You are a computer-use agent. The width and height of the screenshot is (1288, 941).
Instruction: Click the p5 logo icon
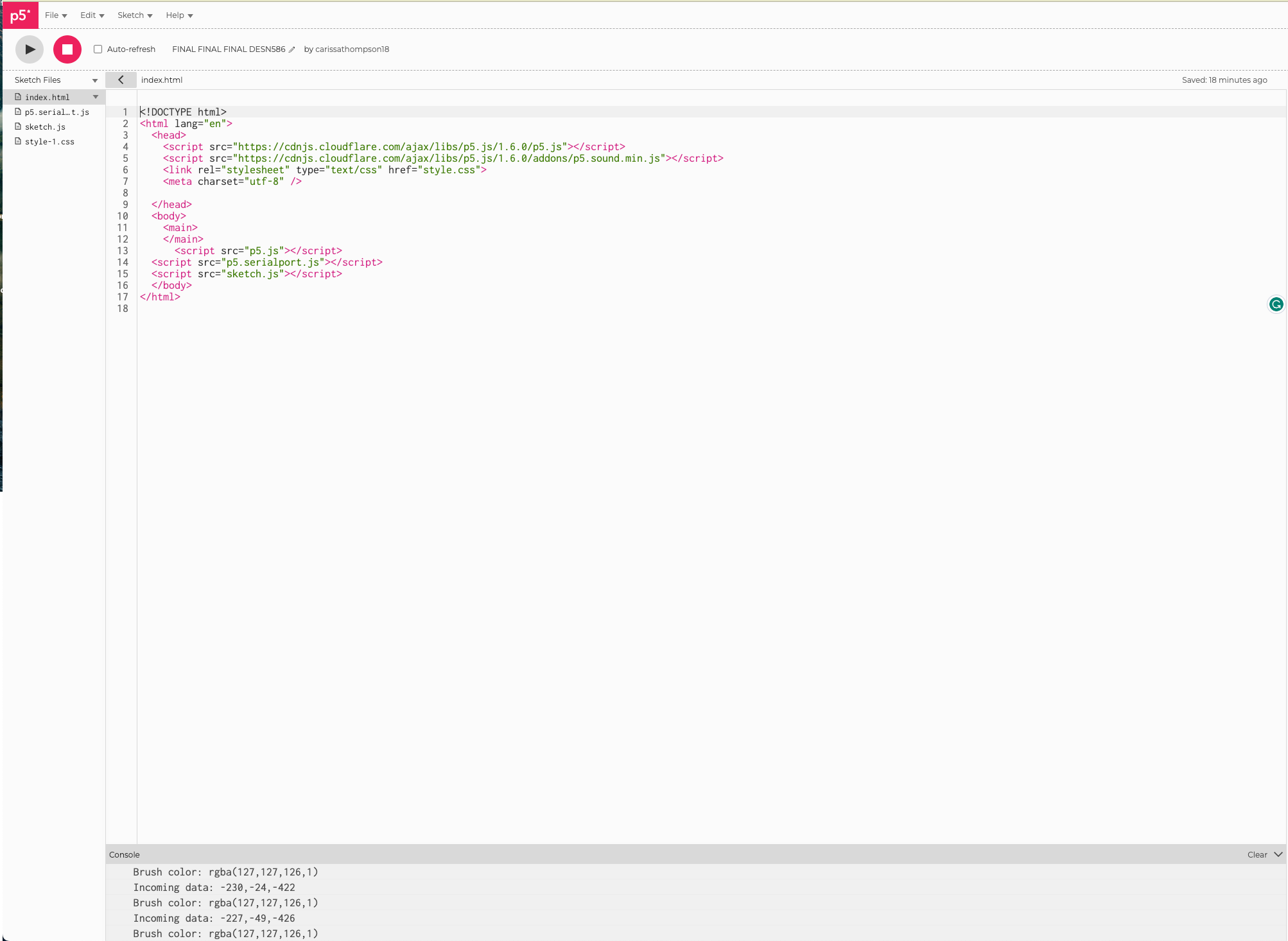(20, 15)
